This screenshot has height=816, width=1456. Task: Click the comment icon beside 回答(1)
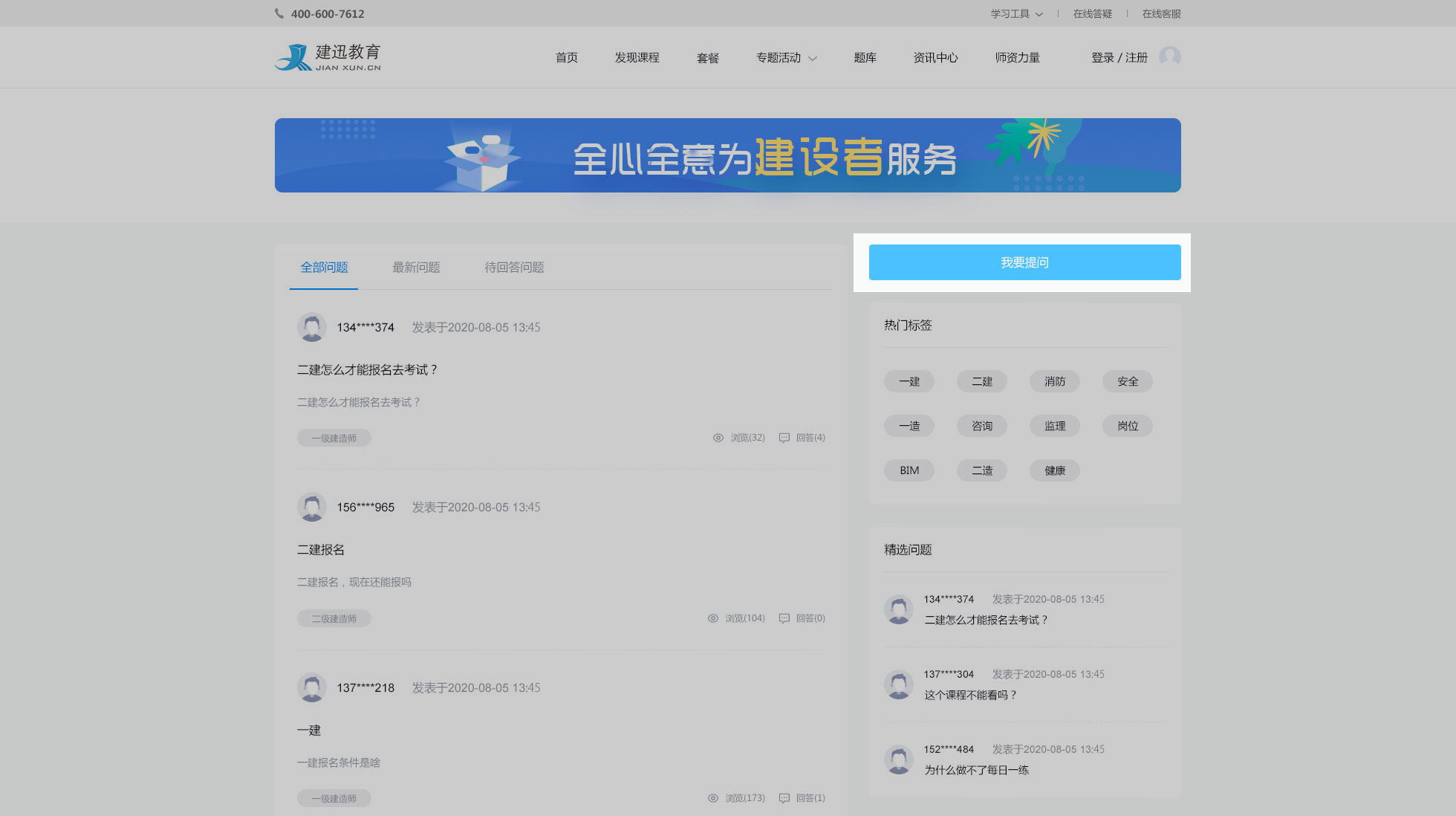pyautogui.click(x=784, y=798)
